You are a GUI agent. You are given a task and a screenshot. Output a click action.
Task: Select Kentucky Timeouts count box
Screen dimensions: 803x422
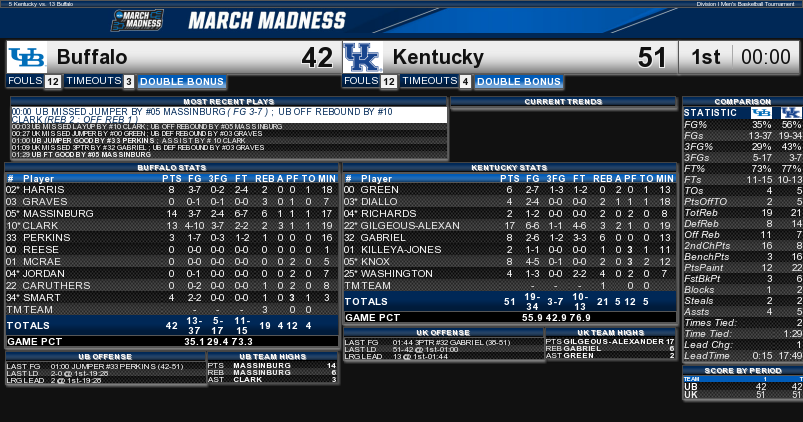[x=465, y=81]
